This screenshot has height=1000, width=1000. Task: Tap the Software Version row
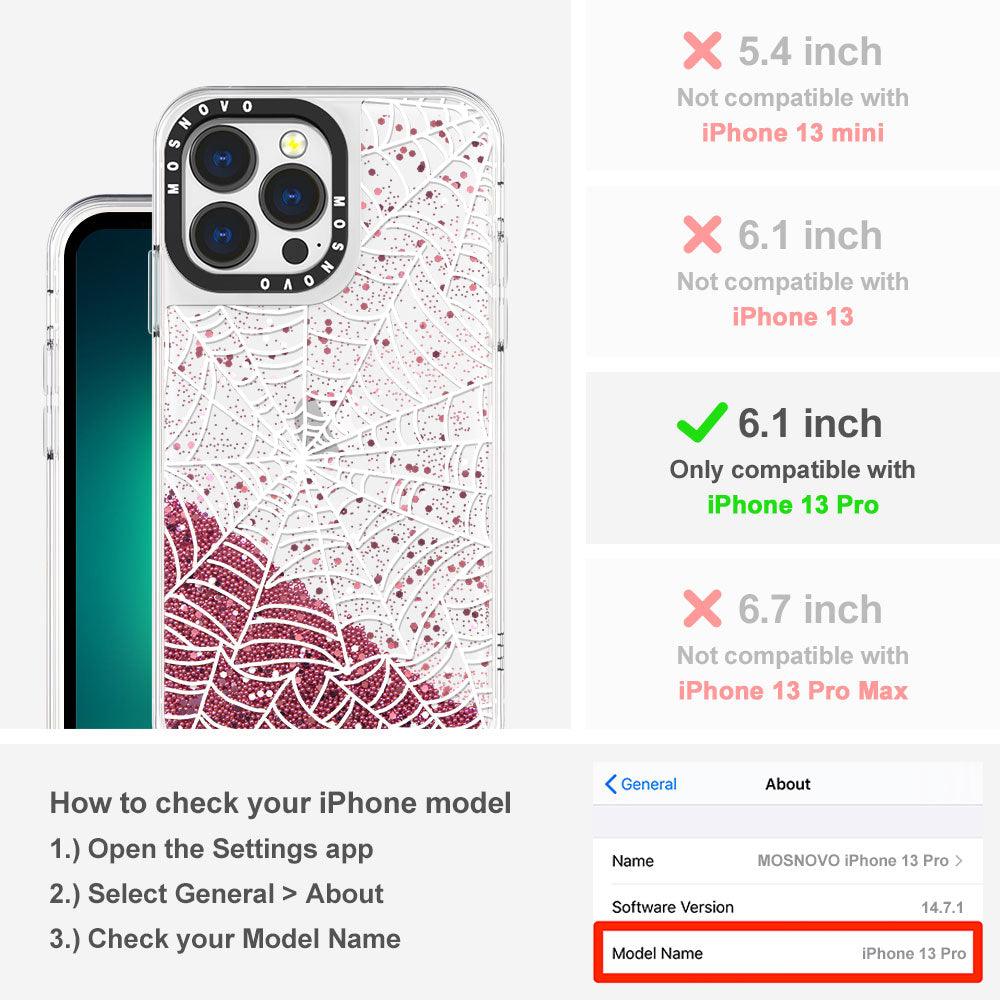[788, 907]
